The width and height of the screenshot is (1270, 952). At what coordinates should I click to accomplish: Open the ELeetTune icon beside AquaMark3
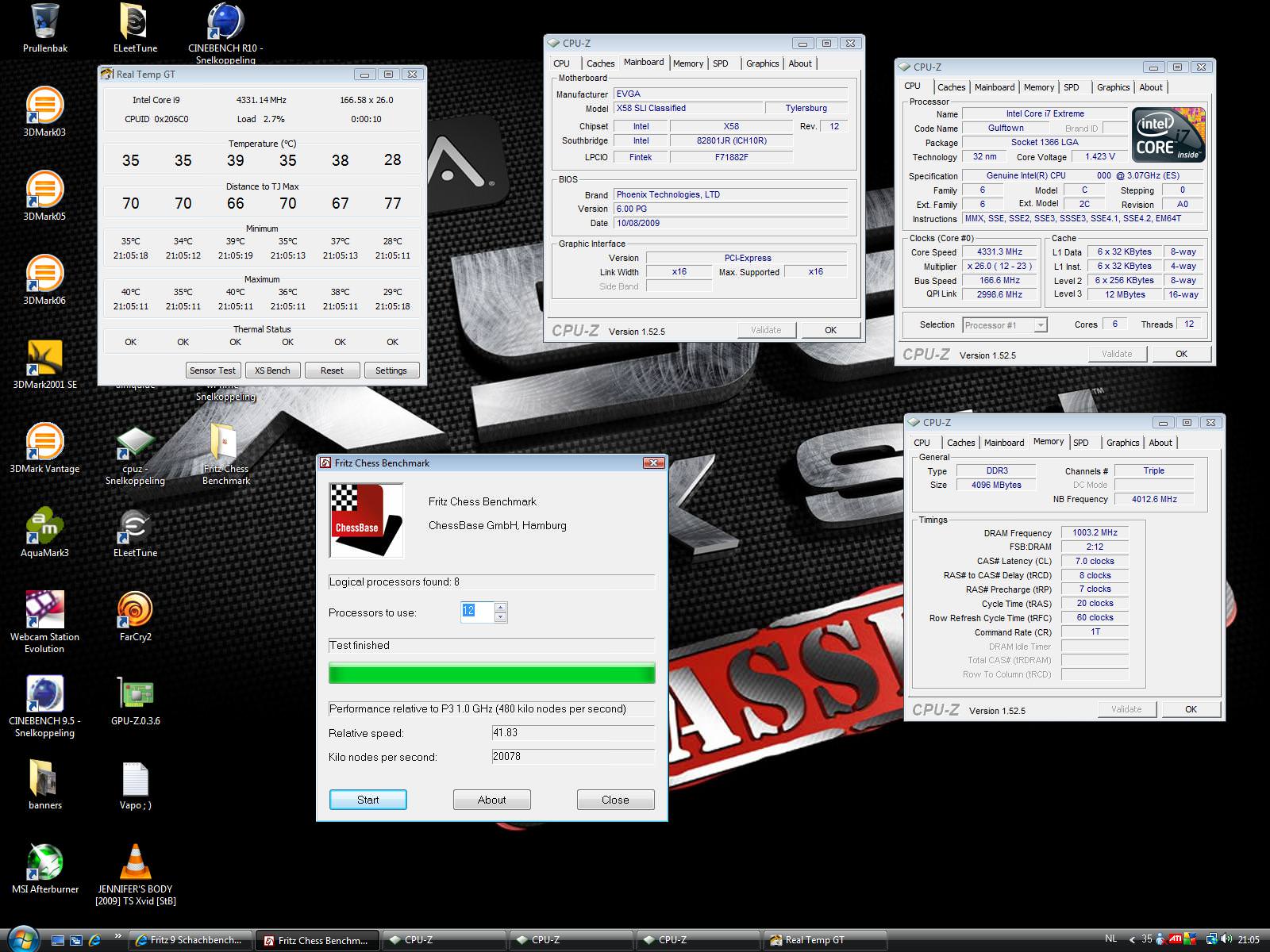[135, 525]
